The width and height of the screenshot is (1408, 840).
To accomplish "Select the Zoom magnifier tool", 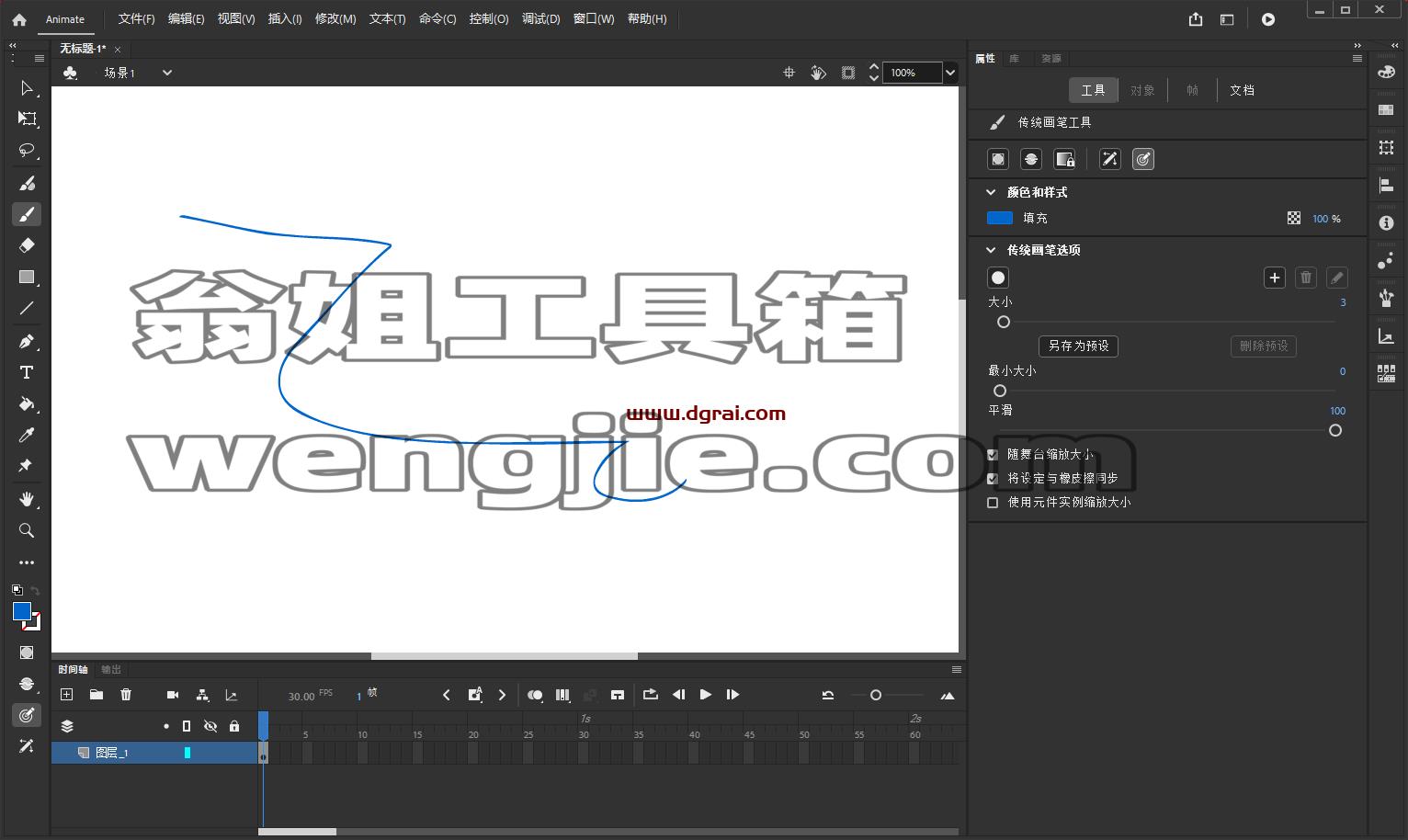I will [27, 530].
